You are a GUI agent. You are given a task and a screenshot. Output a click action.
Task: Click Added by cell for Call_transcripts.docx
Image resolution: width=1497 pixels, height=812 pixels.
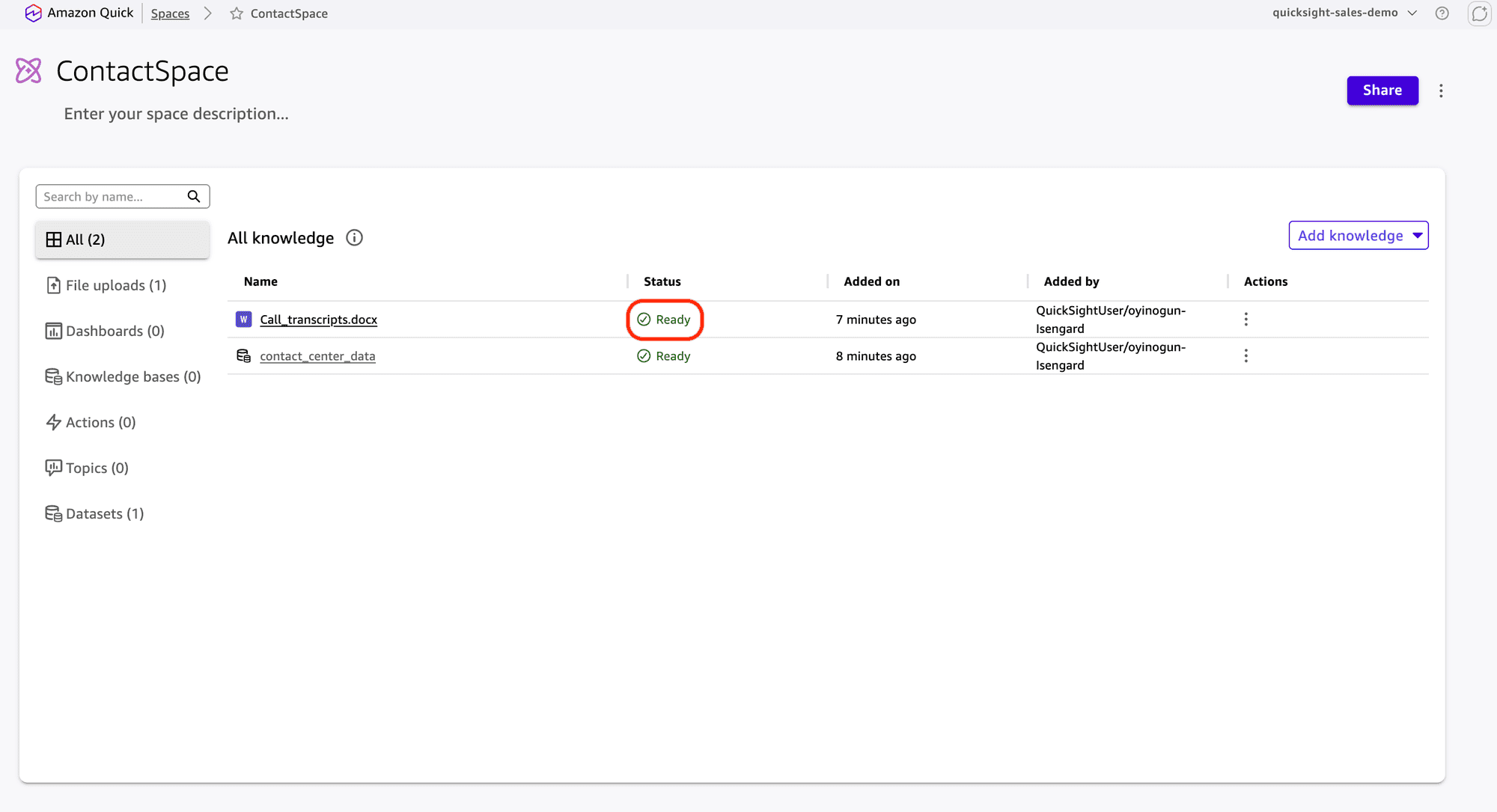[1111, 320]
